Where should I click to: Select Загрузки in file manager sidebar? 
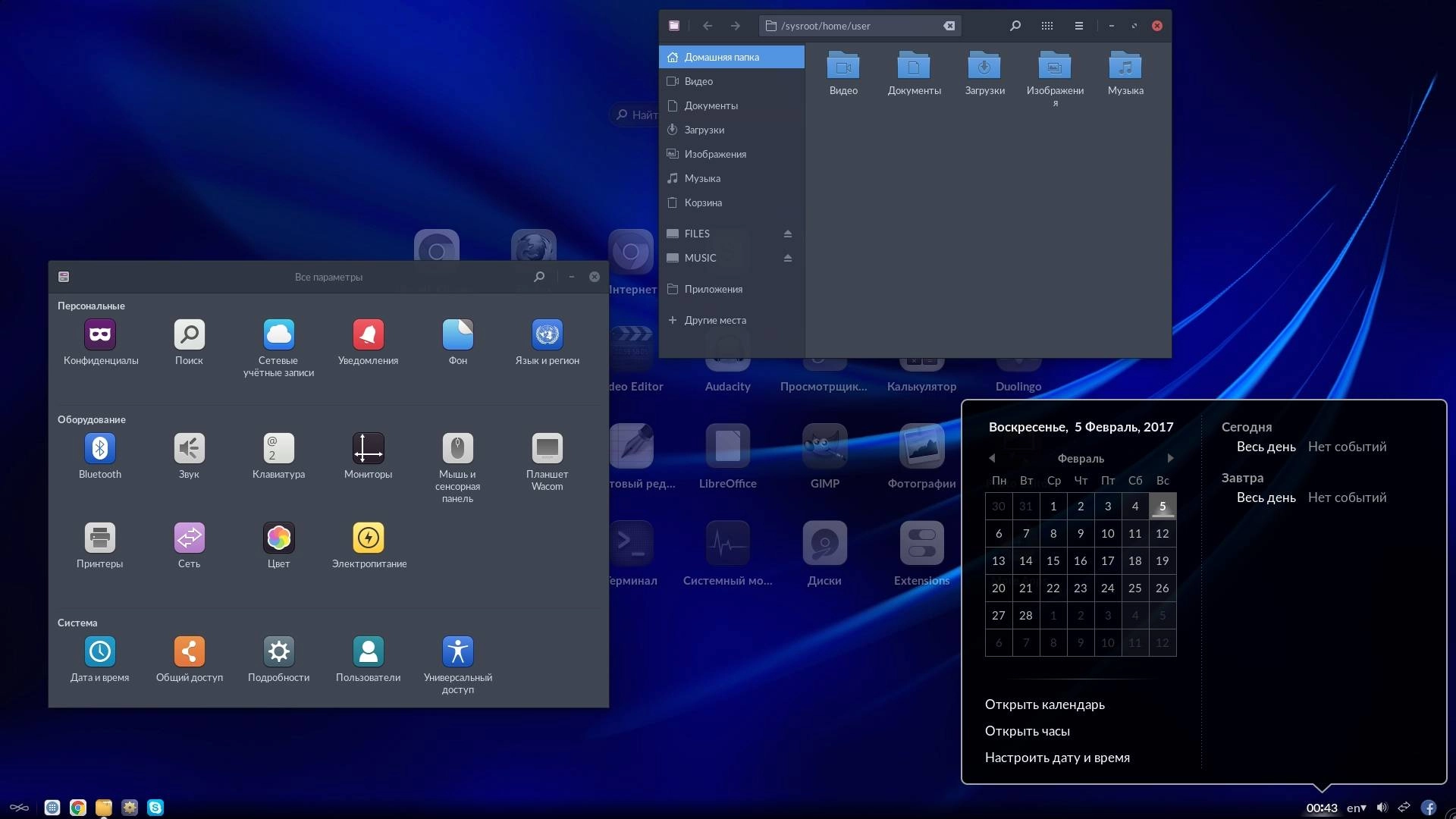[x=732, y=130]
